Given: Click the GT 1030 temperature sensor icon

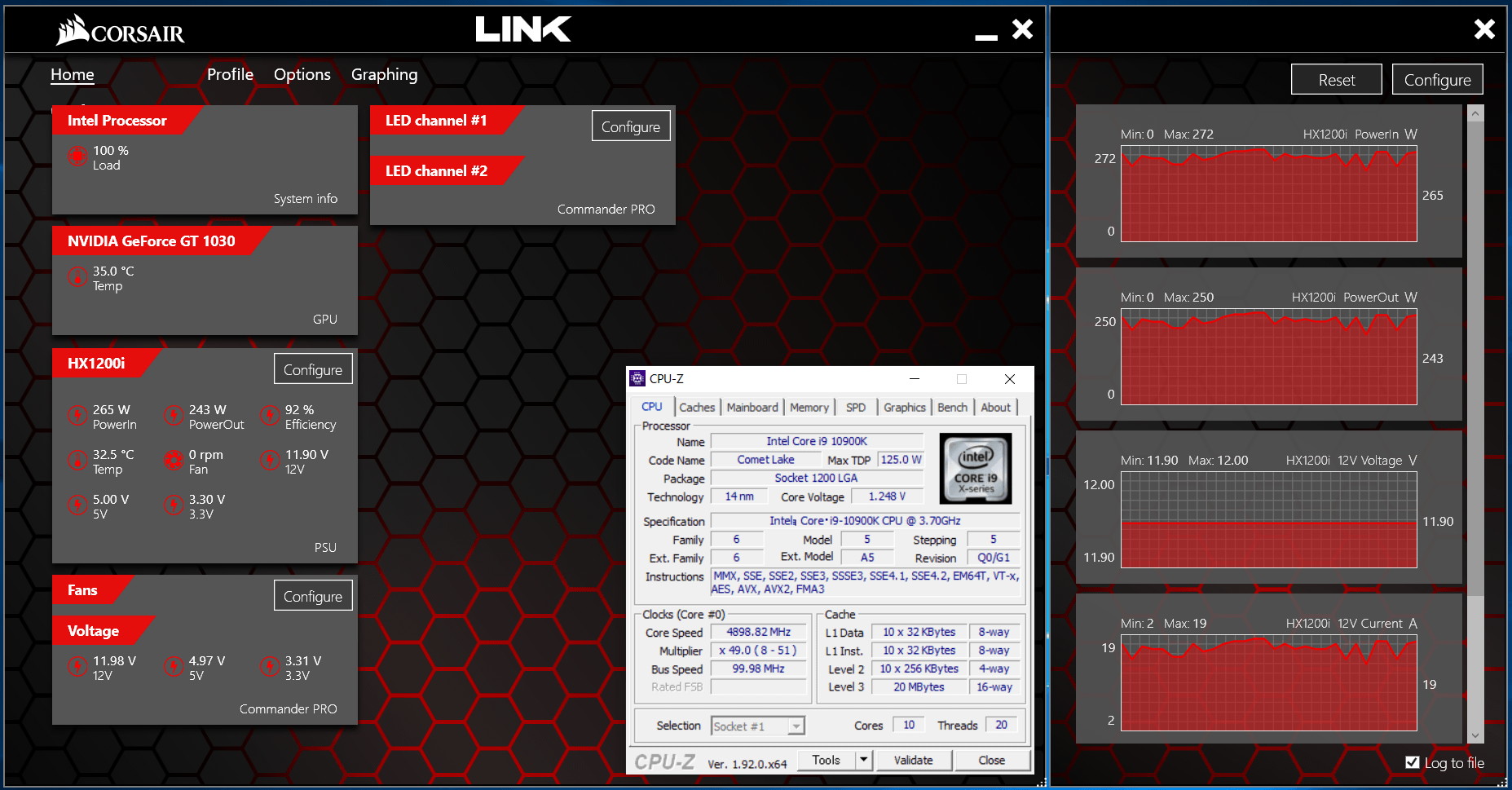Looking at the screenshot, I should point(77,277).
